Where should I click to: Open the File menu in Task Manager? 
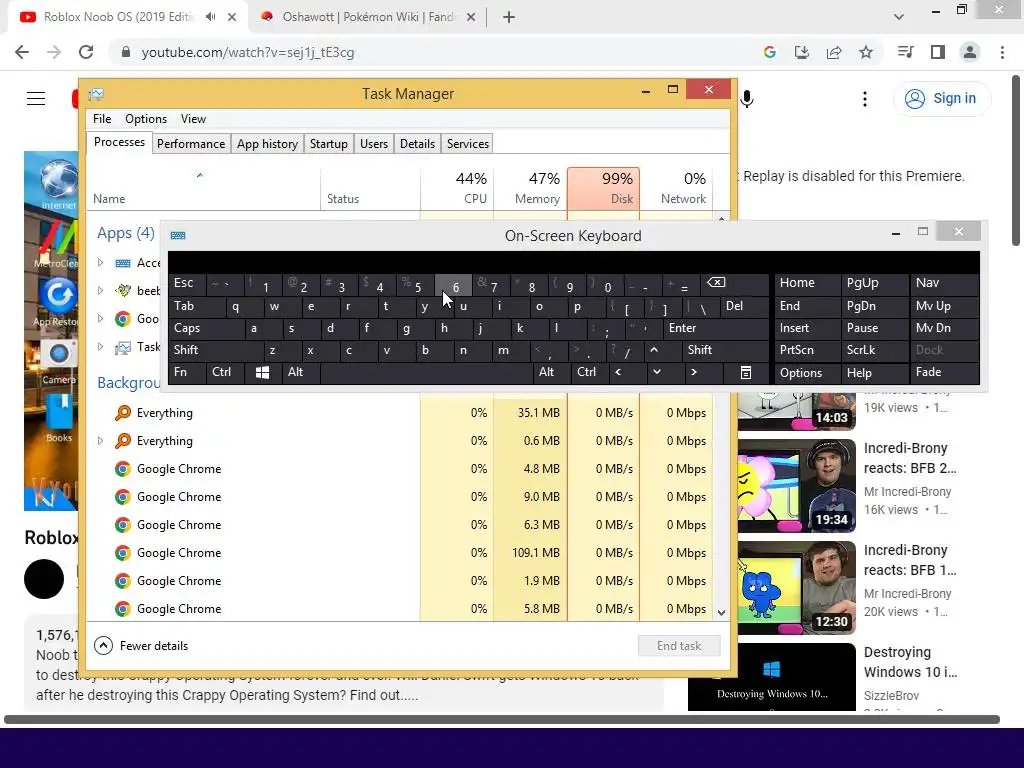(x=102, y=119)
